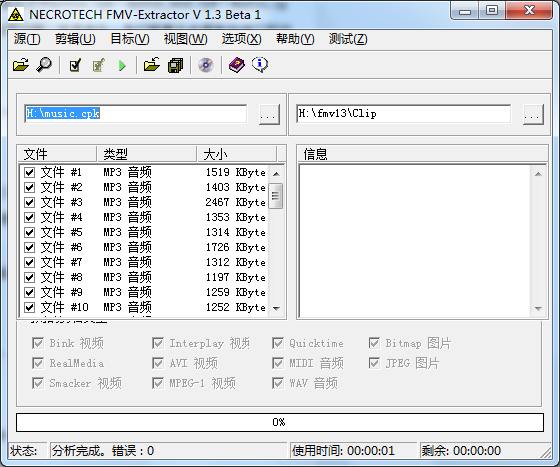
Task: Click inside the 信息 text area
Action: coord(414,241)
